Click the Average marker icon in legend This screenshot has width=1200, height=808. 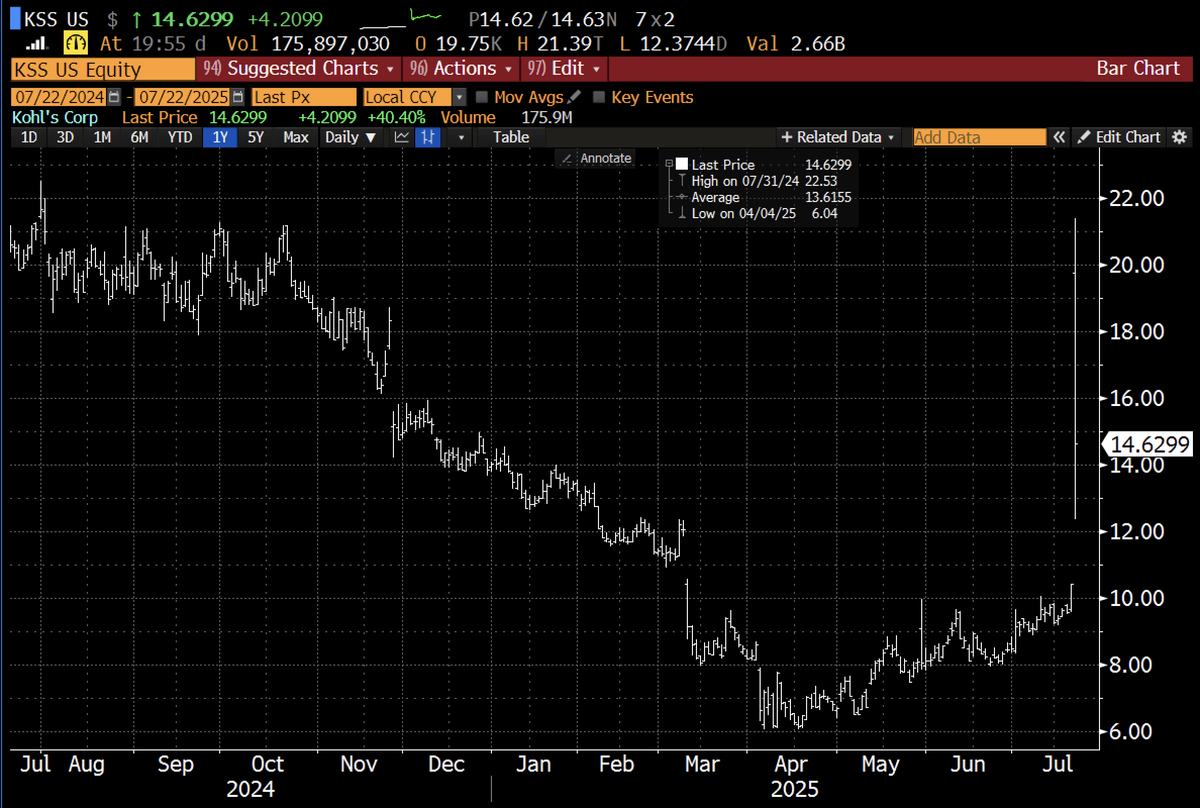[x=681, y=198]
